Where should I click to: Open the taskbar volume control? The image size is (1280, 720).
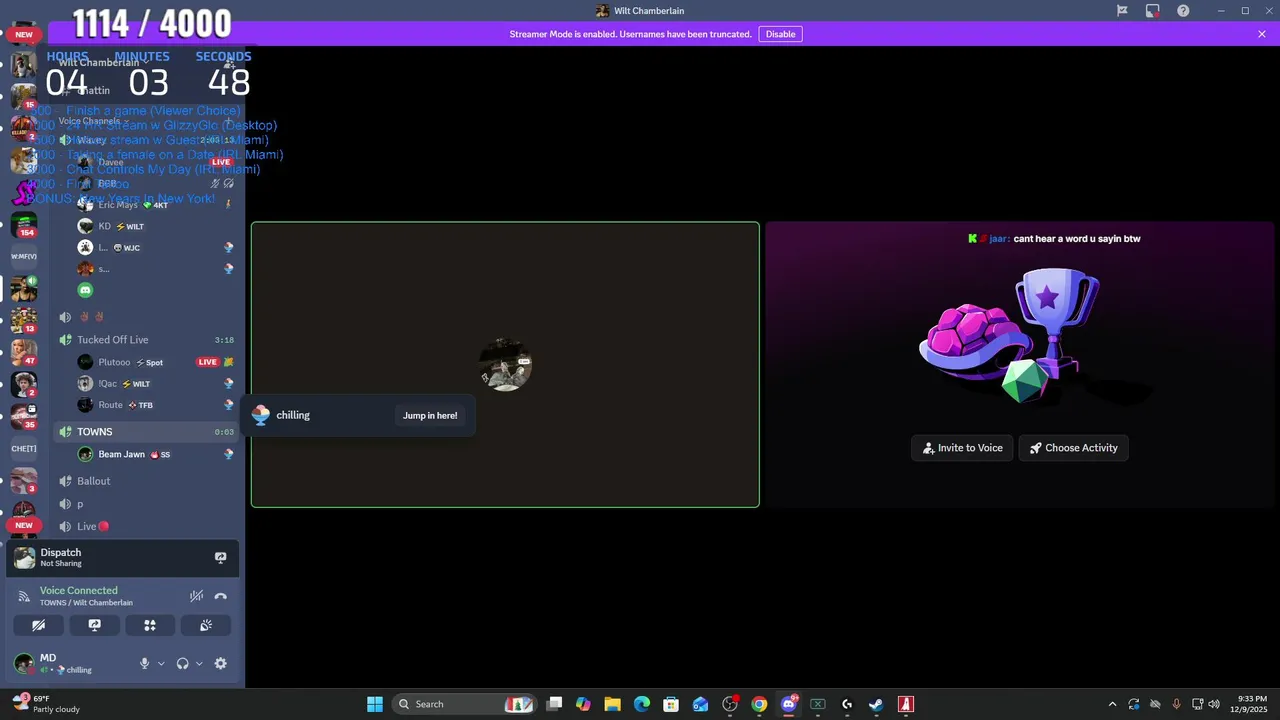(1215, 704)
